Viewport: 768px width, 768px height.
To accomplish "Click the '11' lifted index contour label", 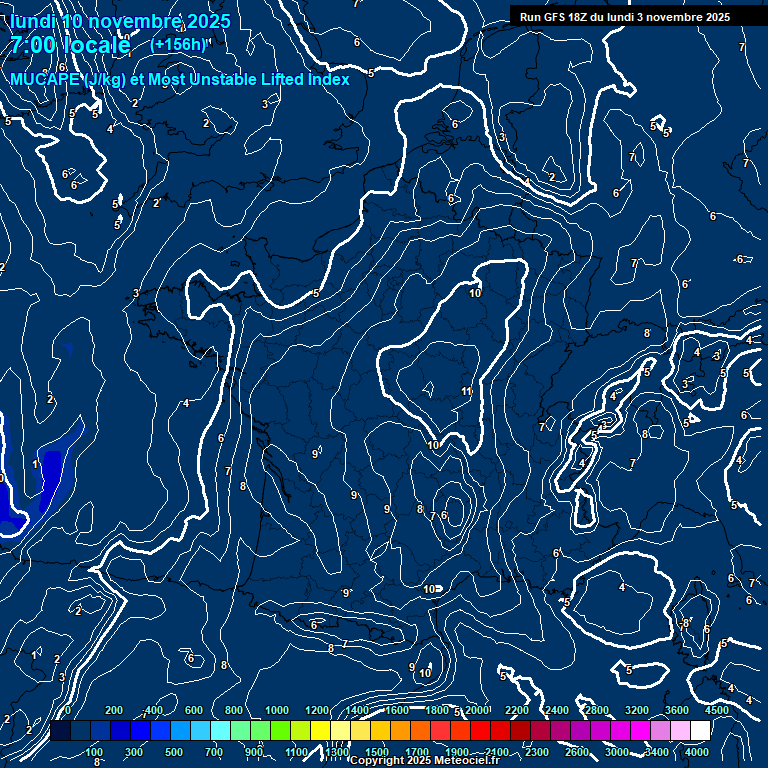I will [x=466, y=391].
